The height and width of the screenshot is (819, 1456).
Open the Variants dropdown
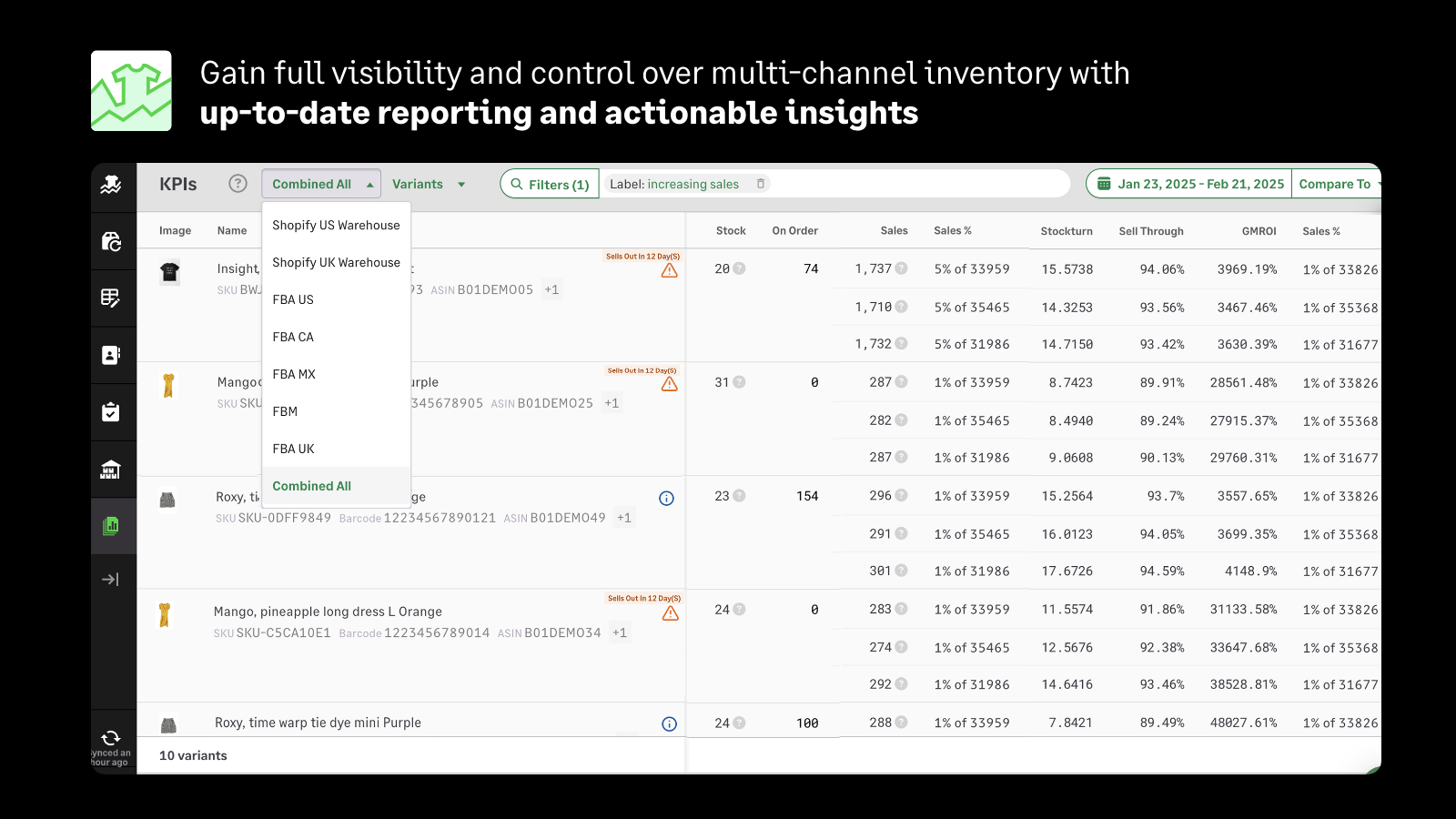(x=429, y=183)
